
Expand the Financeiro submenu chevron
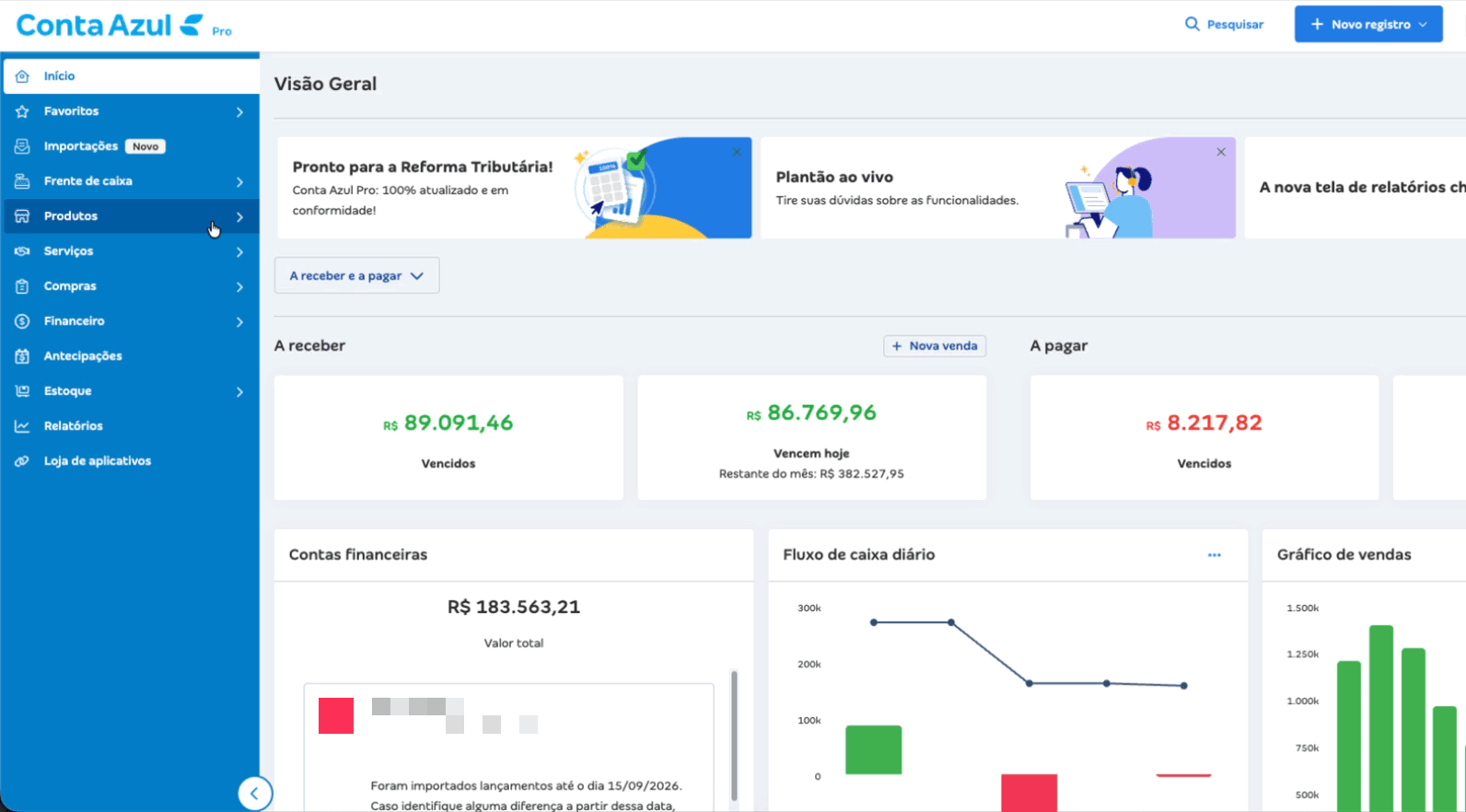coord(239,322)
